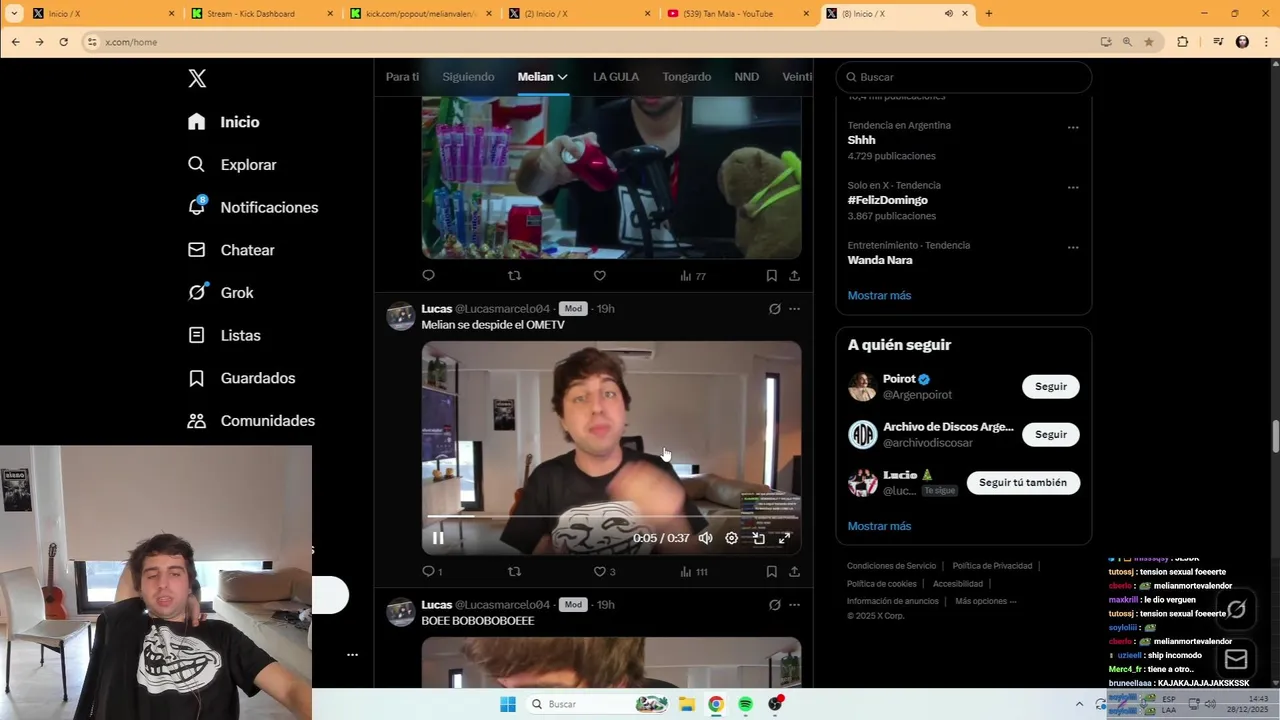Screen dimensions: 1280x720
Task: Open video settings gear icon
Action: [731, 538]
